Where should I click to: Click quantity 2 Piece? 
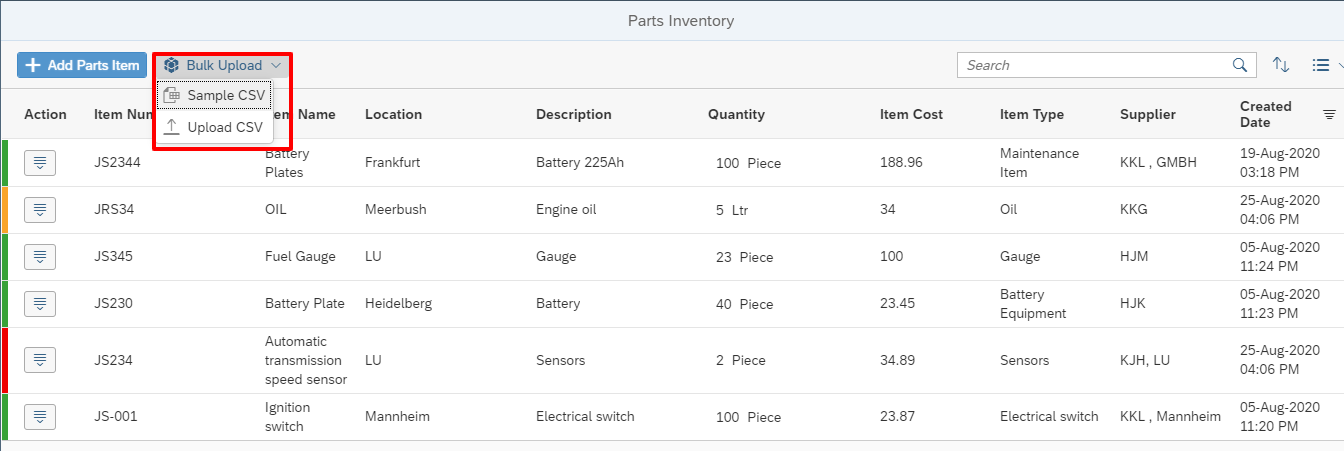(740, 360)
